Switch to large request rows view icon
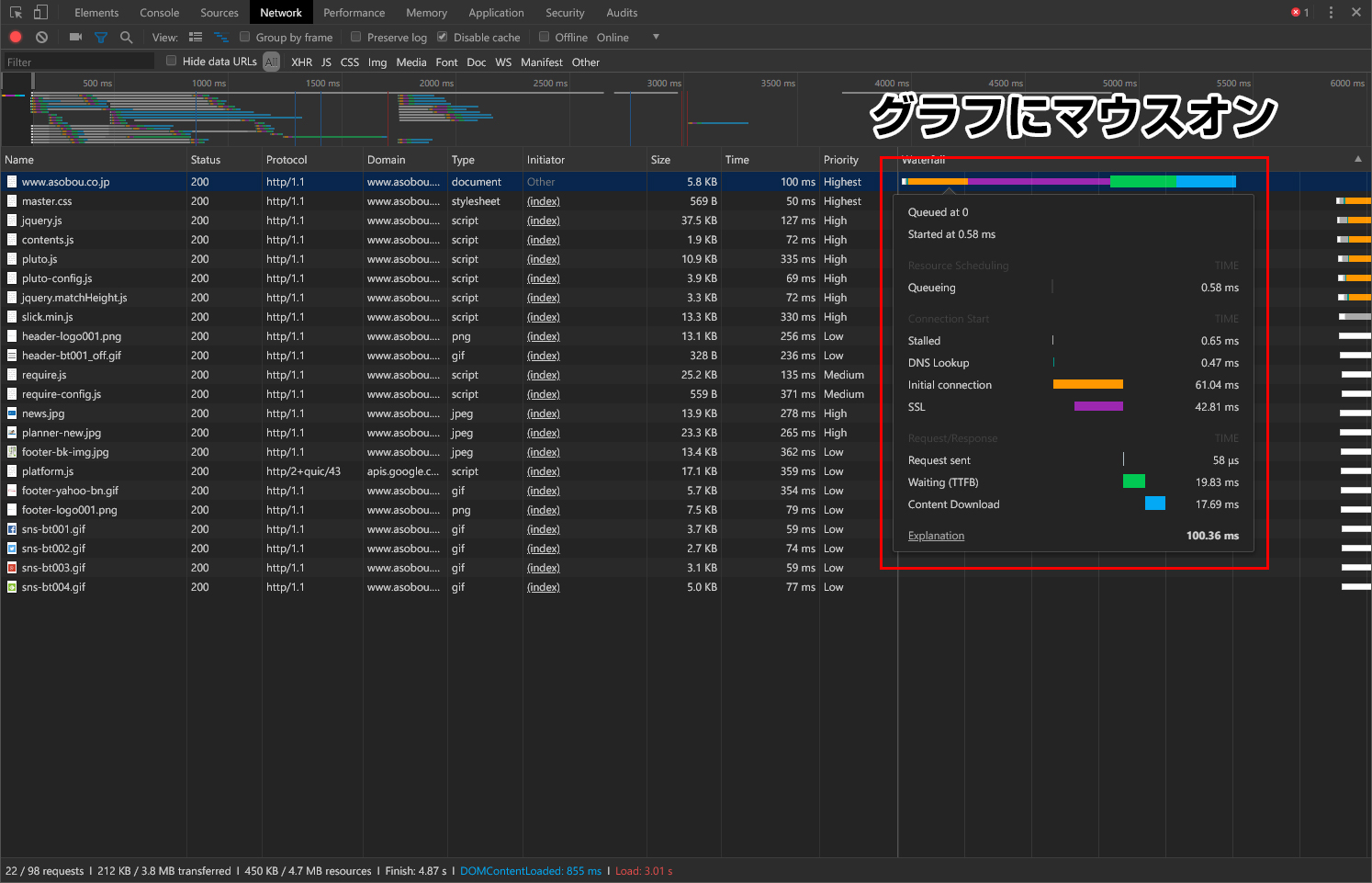This screenshot has width=1372, height=883. [196, 38]
